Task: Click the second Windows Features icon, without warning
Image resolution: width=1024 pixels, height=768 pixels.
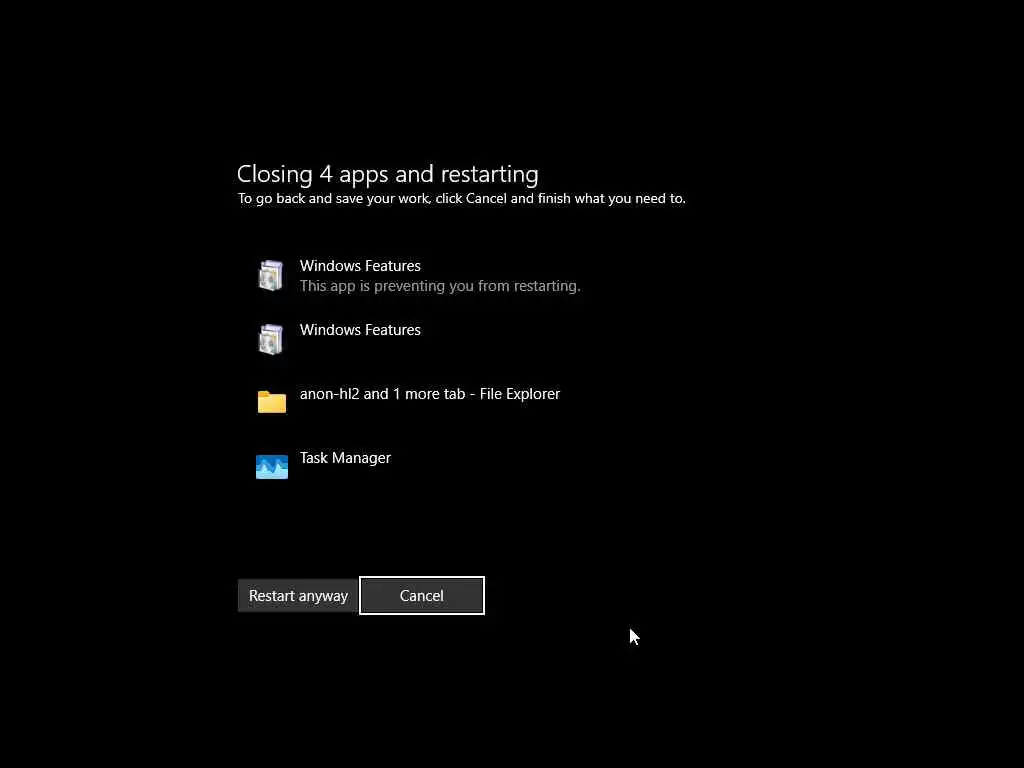Action: pyautogui.click(x=271, y=339)
